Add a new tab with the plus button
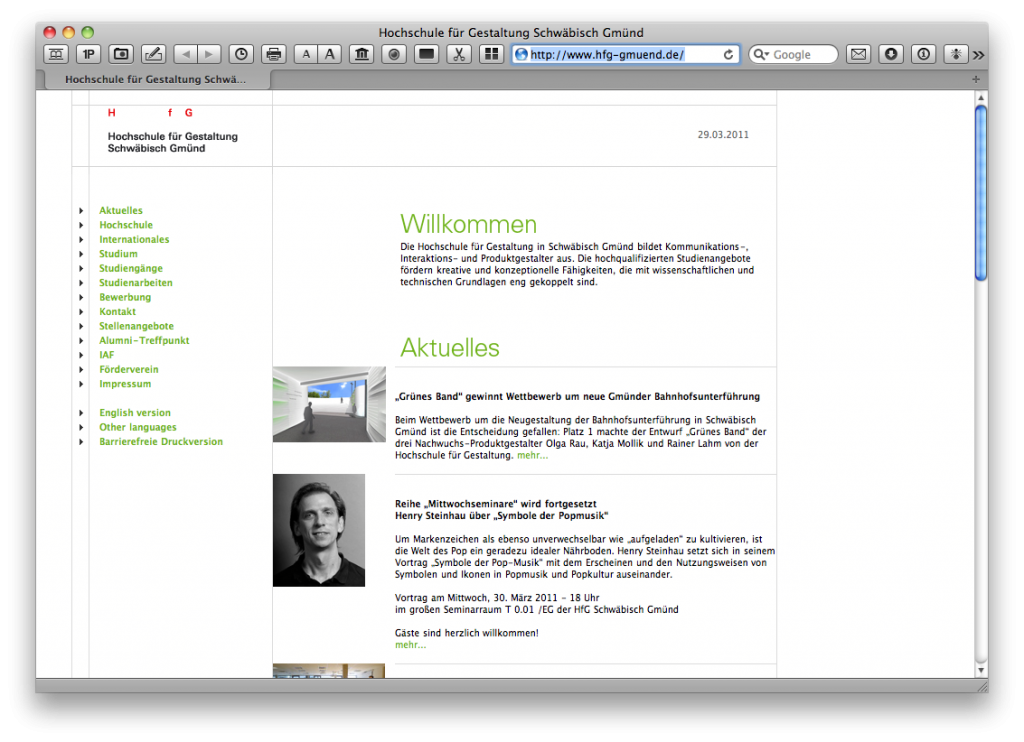The image size is (1024, 742). (976, 79)
